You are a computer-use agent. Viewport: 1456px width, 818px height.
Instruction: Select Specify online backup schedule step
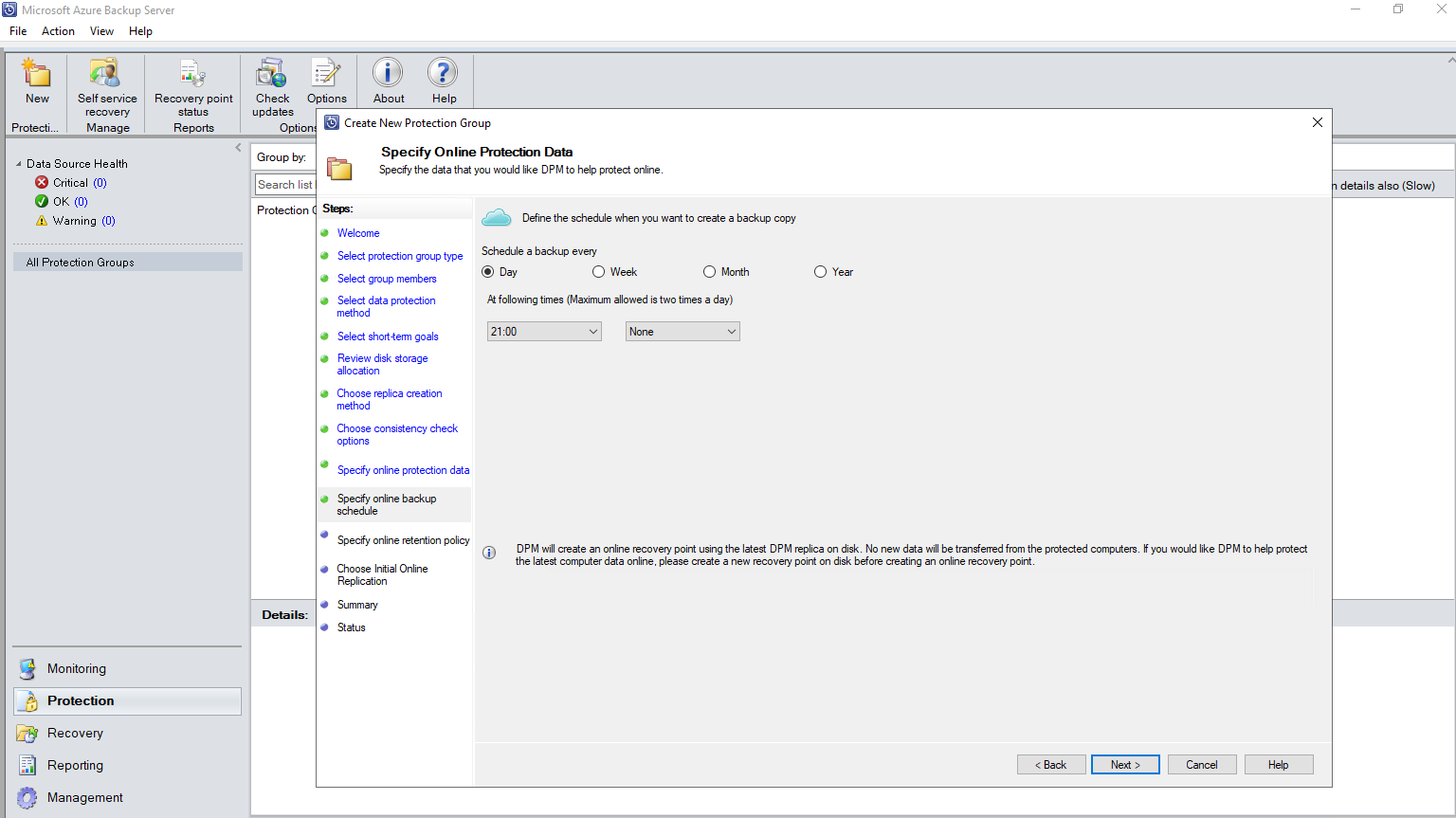point(387,504)
